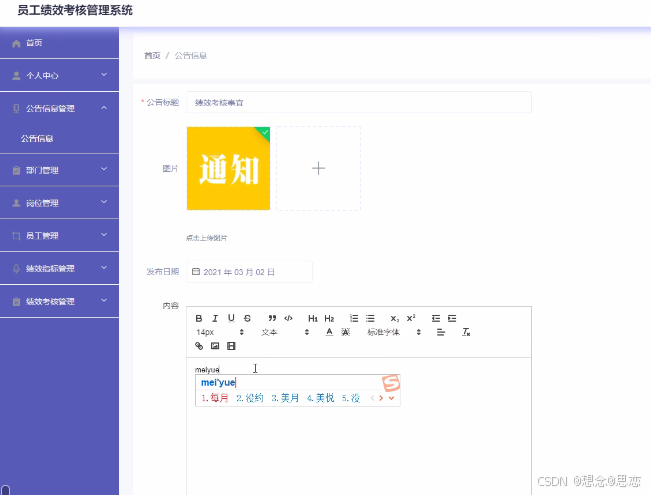Open the 标准字体 font family dropdown
This screenshot has height=495, width=651.
(x=394, y=332)
